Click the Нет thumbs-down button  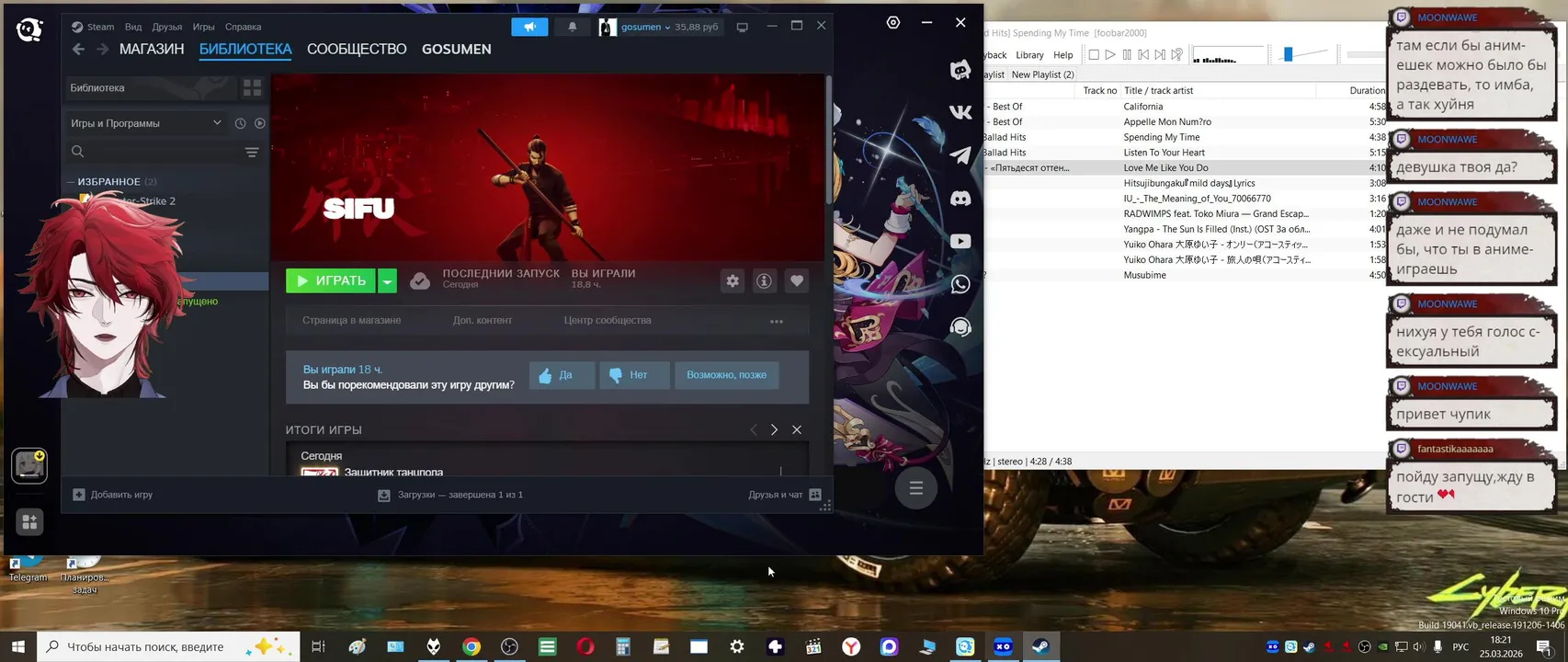[x=634, y=375]
